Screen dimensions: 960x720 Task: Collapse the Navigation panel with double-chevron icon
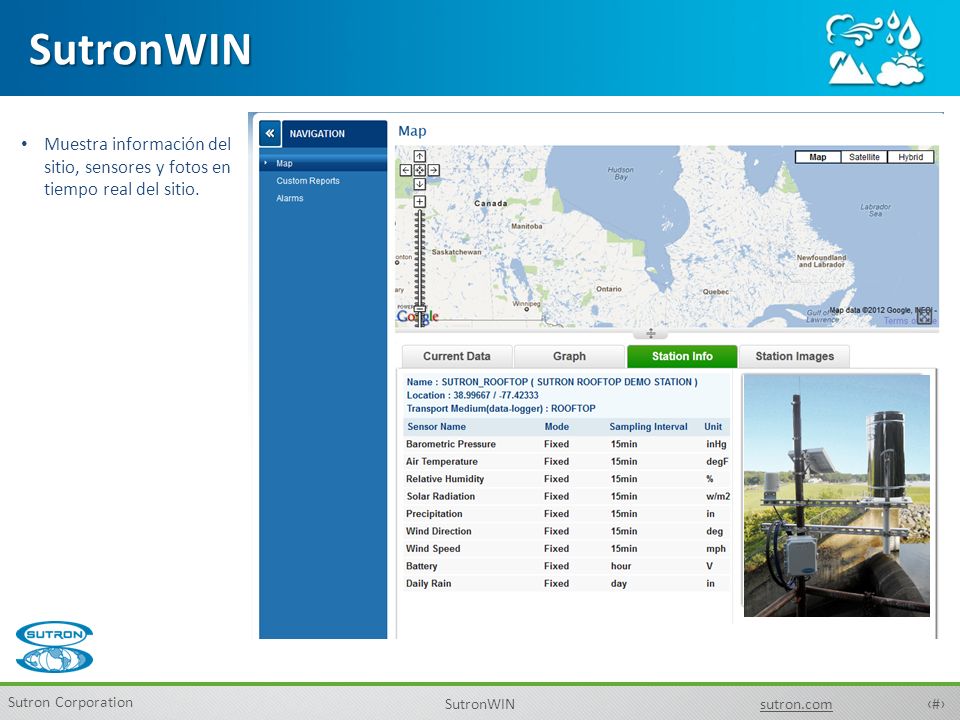point(270,133)
